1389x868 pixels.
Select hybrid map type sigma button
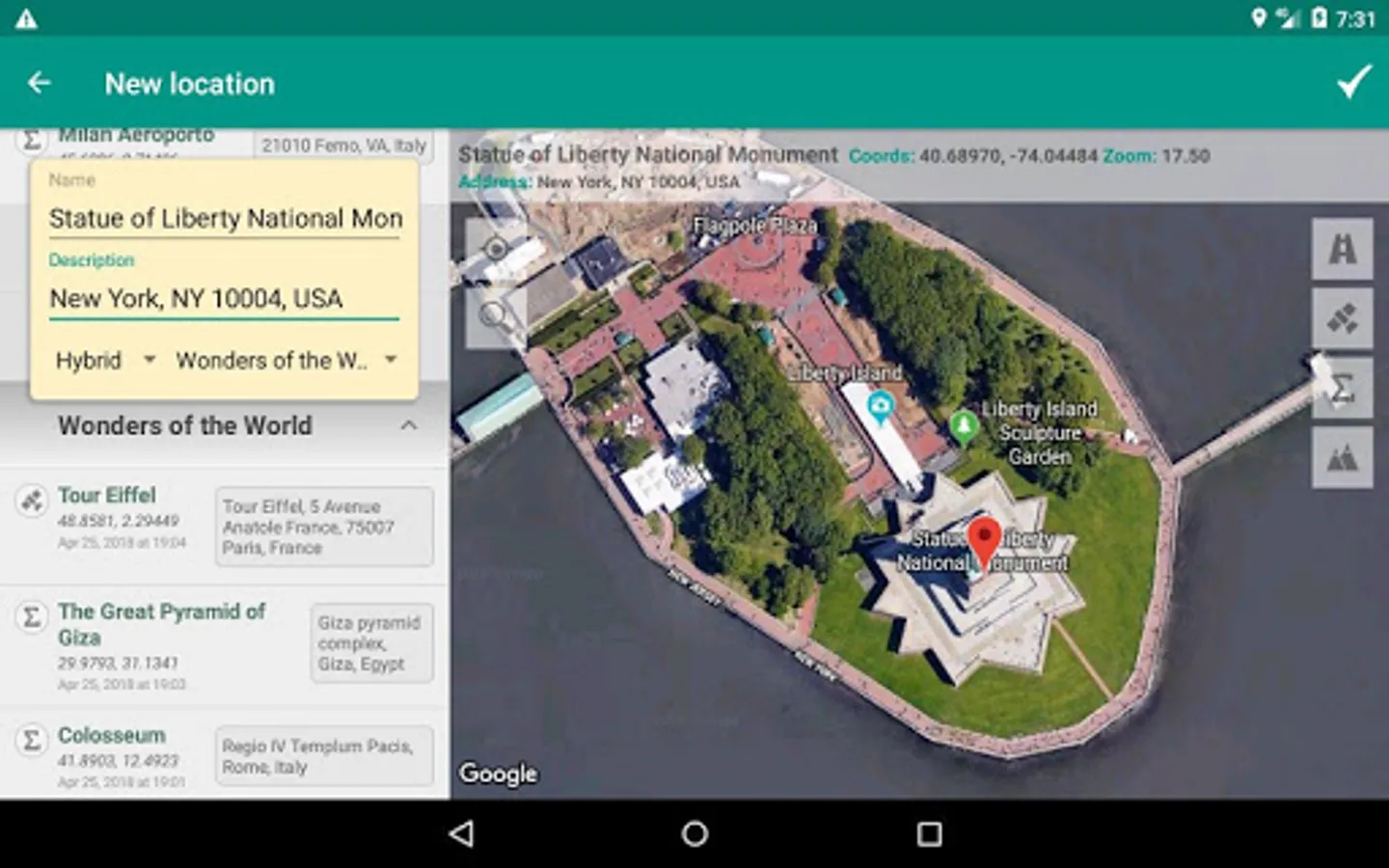[x=1342, y=388]
